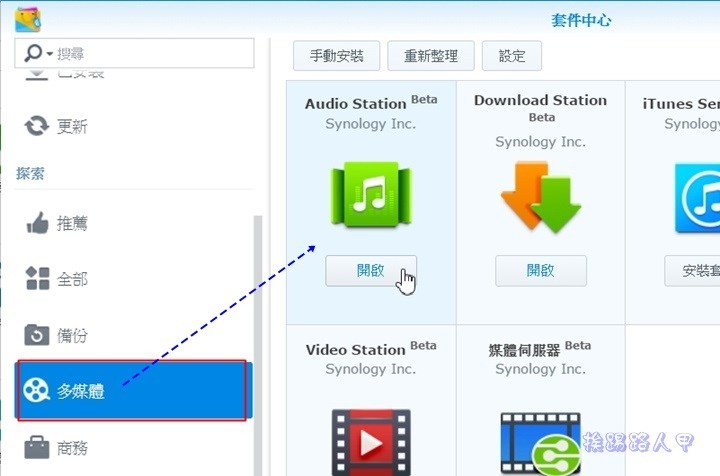This screenshot has height=476, width=720.
Task: Click the Video Station play icon
Action: (x=371, y=442)
